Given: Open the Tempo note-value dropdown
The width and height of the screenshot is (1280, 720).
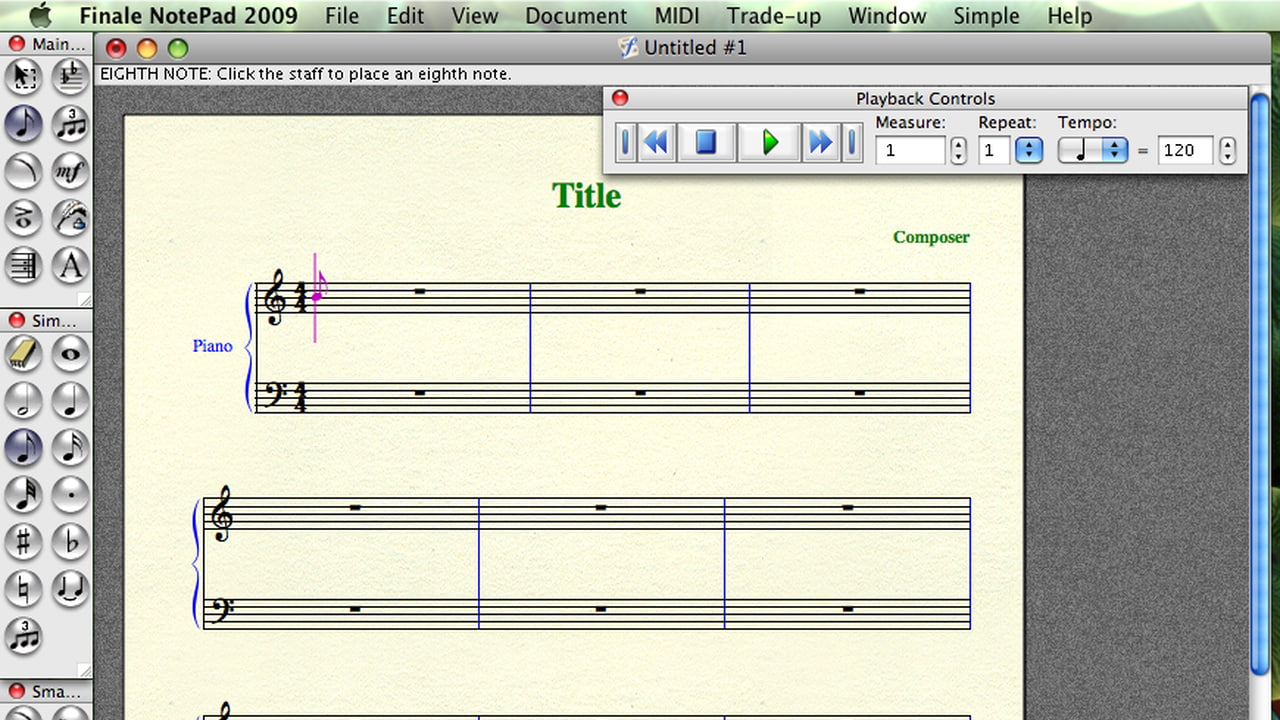Looking at the screenshot, I should (x=1093, y=151).
